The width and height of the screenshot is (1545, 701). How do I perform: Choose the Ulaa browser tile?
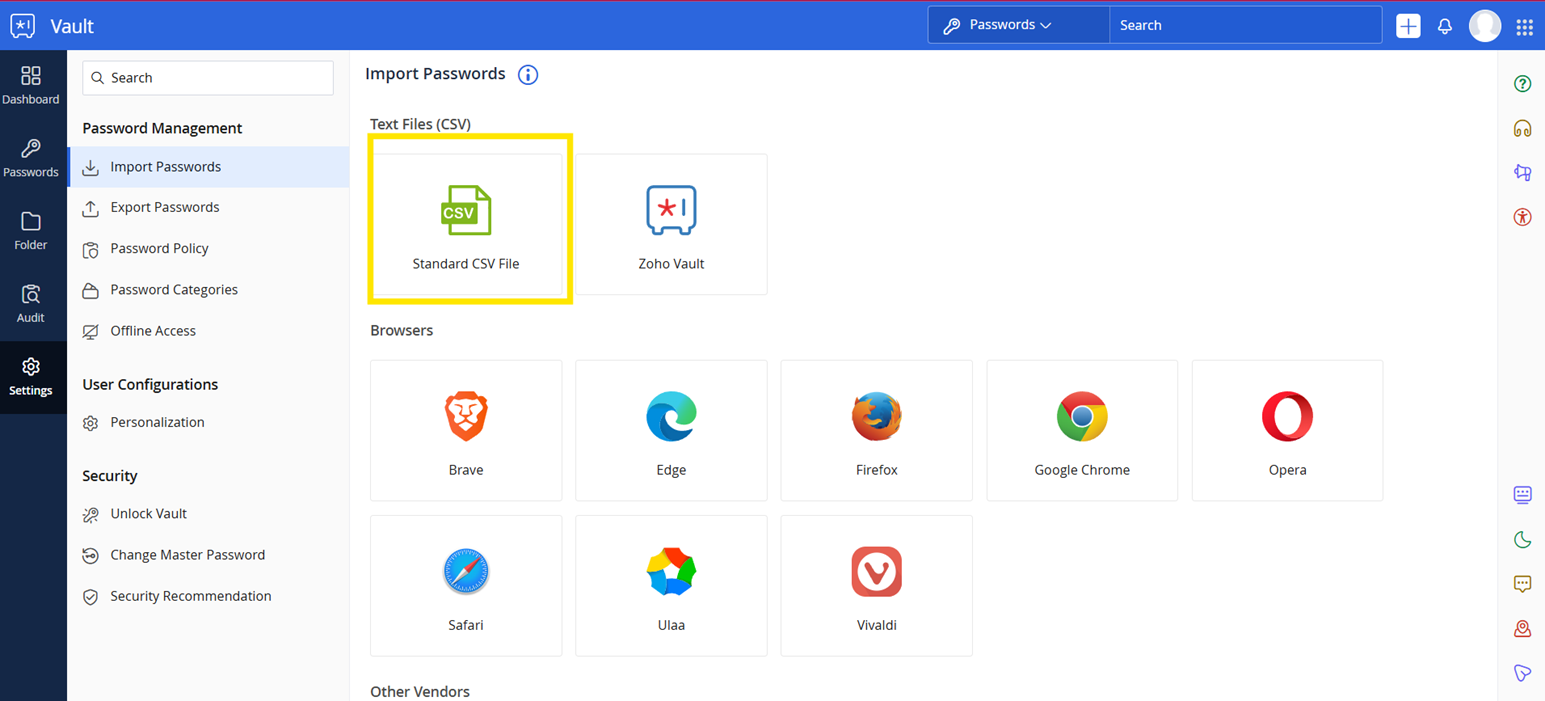coord(671,586)
